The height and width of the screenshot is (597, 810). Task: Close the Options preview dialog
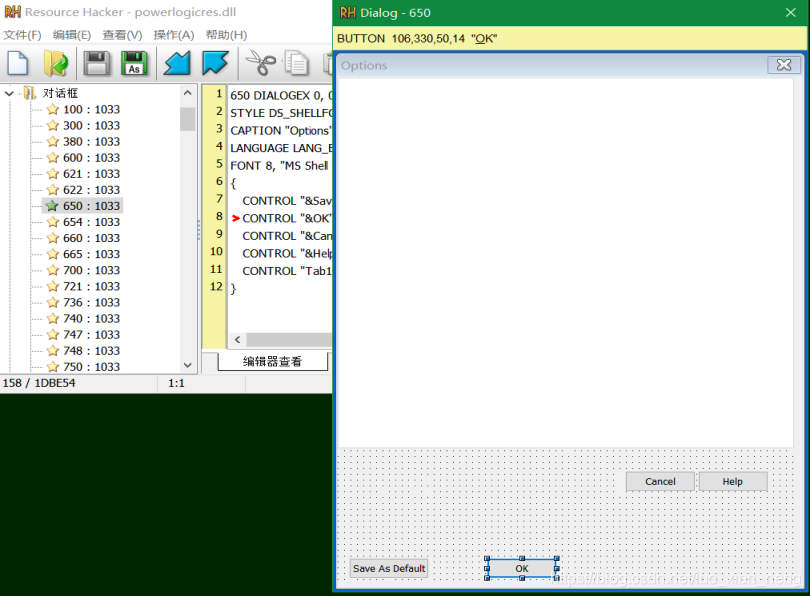784,65
